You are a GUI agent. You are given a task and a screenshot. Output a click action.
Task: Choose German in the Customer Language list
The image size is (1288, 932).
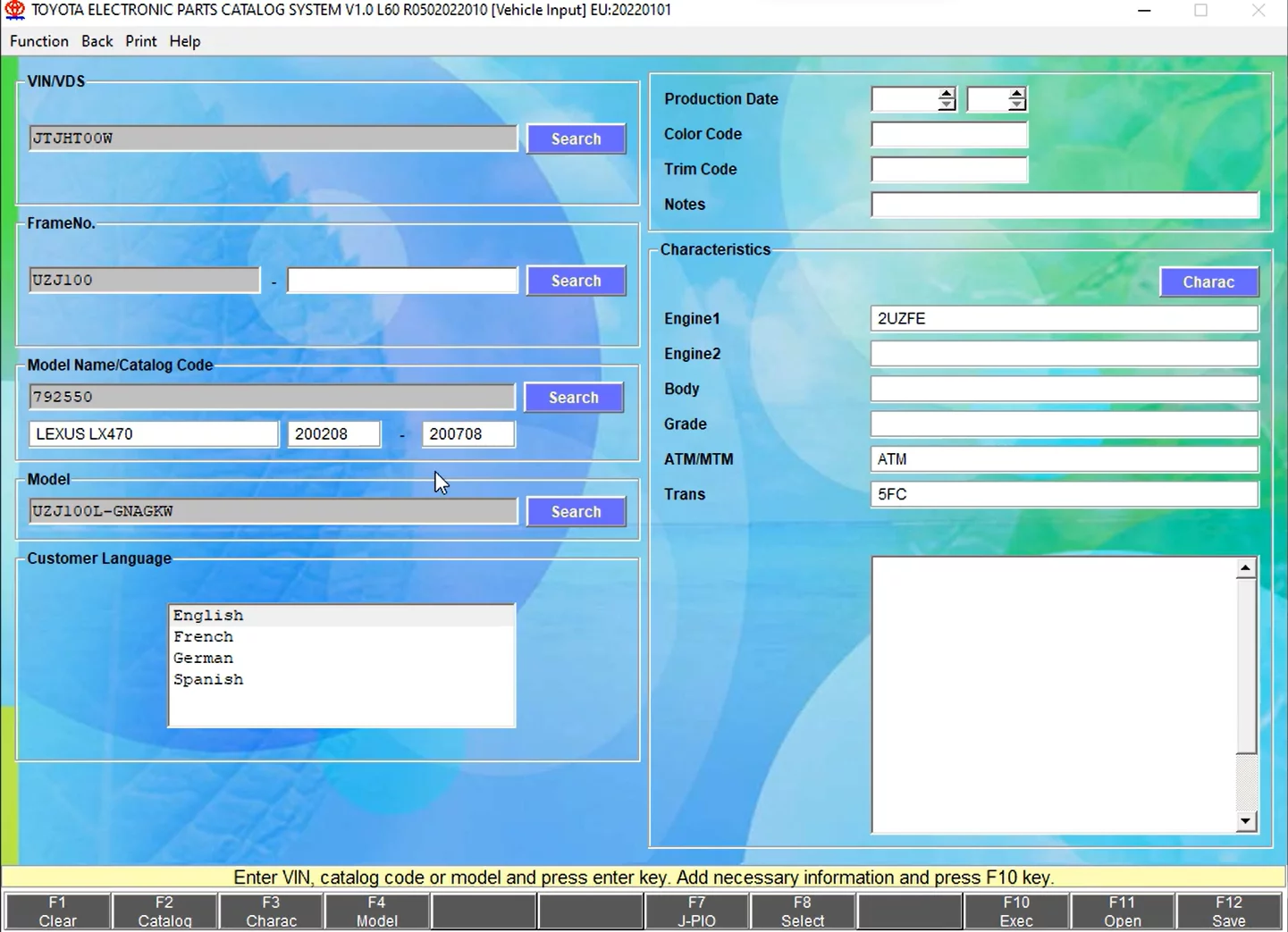point(204,659)
